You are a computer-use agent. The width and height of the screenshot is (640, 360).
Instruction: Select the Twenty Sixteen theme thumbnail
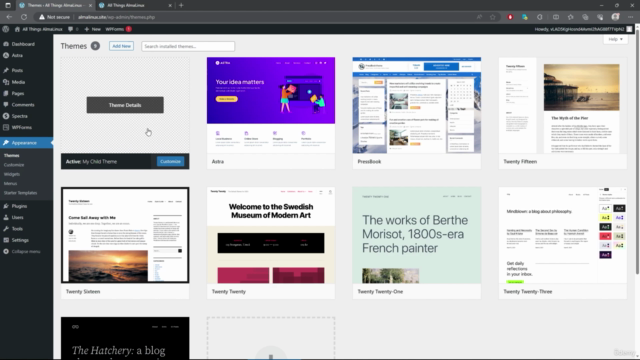pos(125,235)
